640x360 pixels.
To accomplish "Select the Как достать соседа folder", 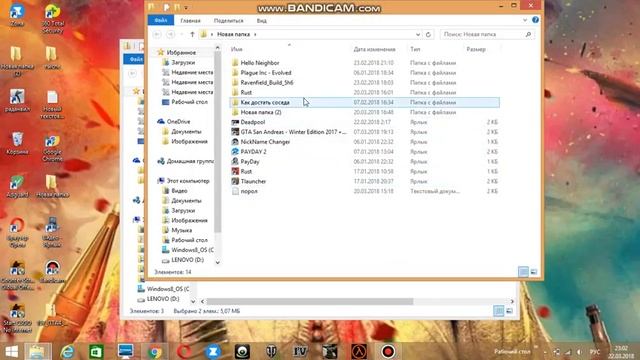I will 364,102.
